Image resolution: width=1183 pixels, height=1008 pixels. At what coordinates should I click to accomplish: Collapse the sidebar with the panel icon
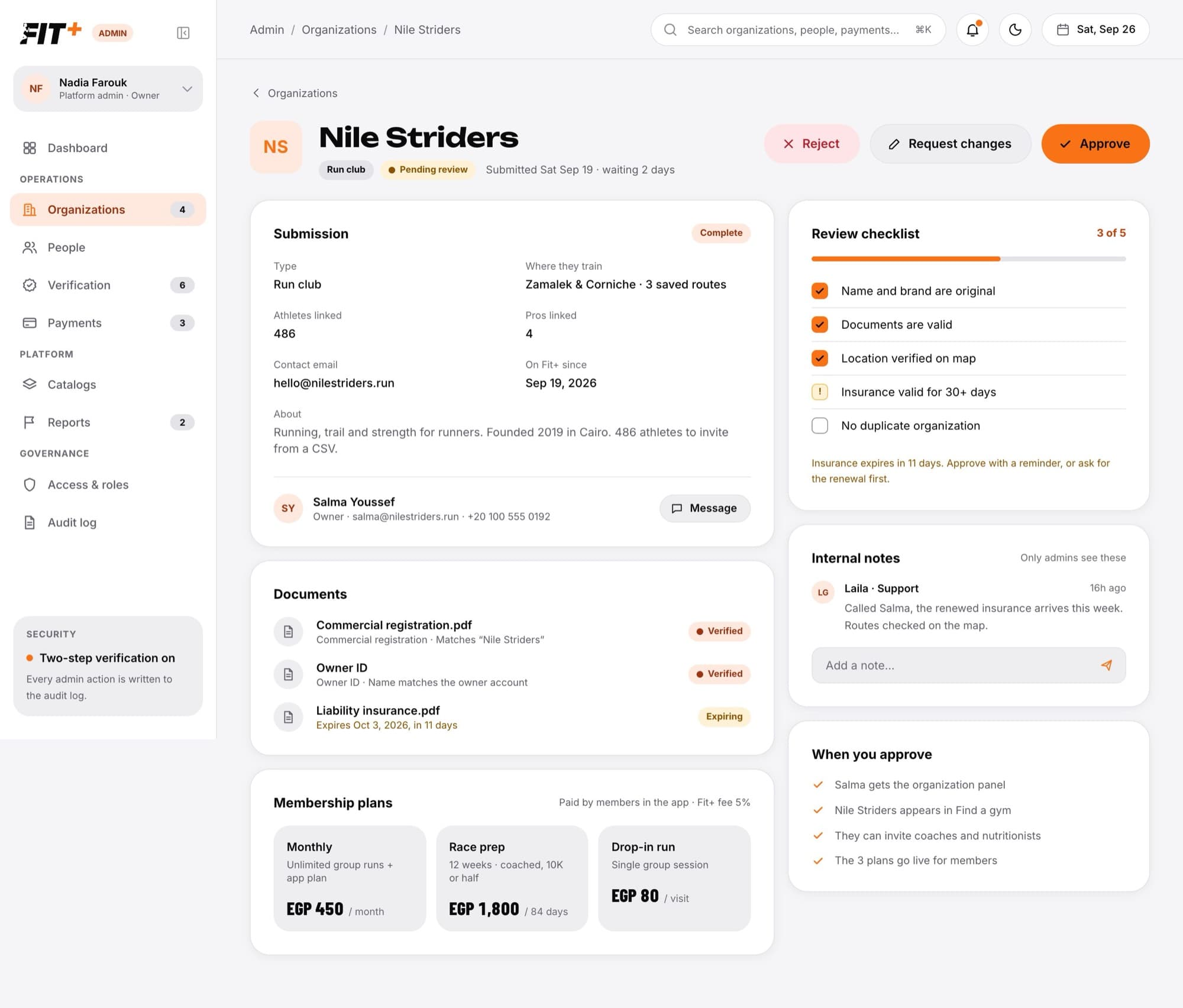point(183,33)
